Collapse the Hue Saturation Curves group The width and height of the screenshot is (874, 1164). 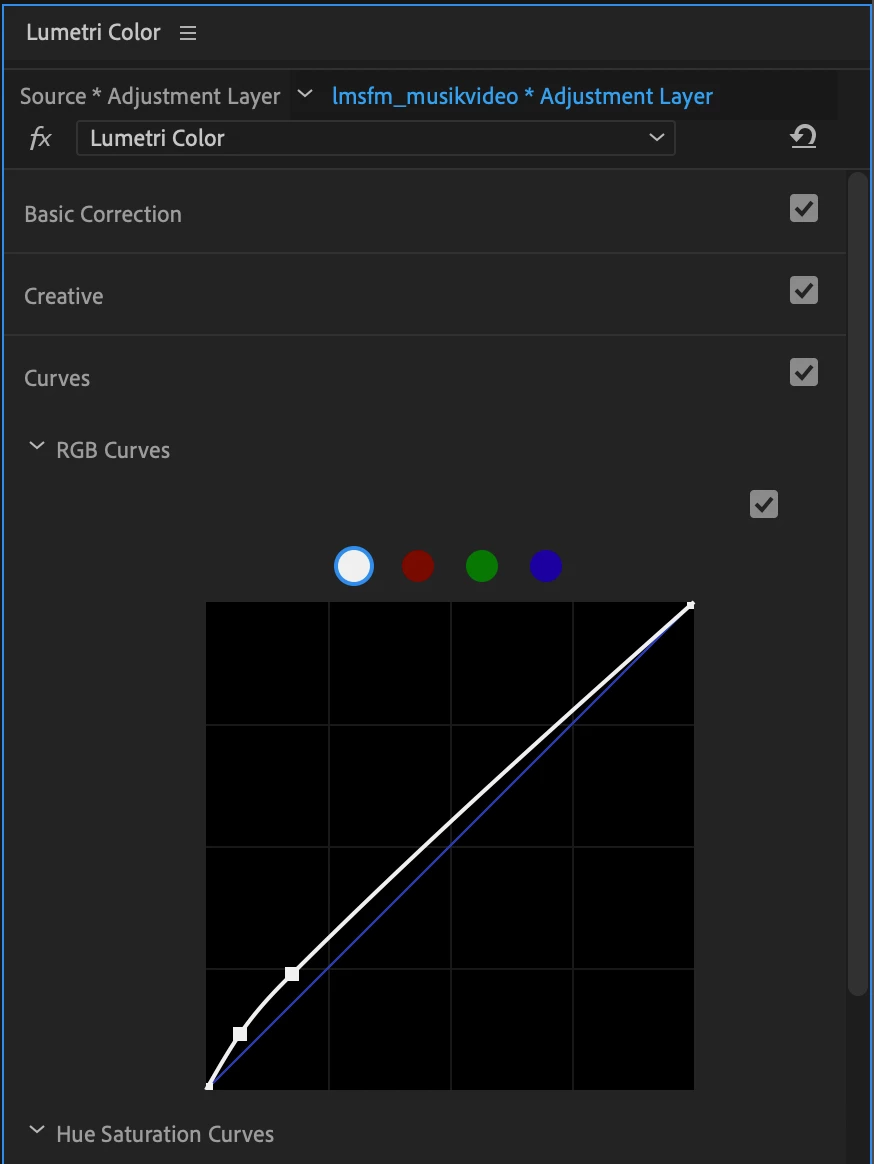pos(36,1130)
